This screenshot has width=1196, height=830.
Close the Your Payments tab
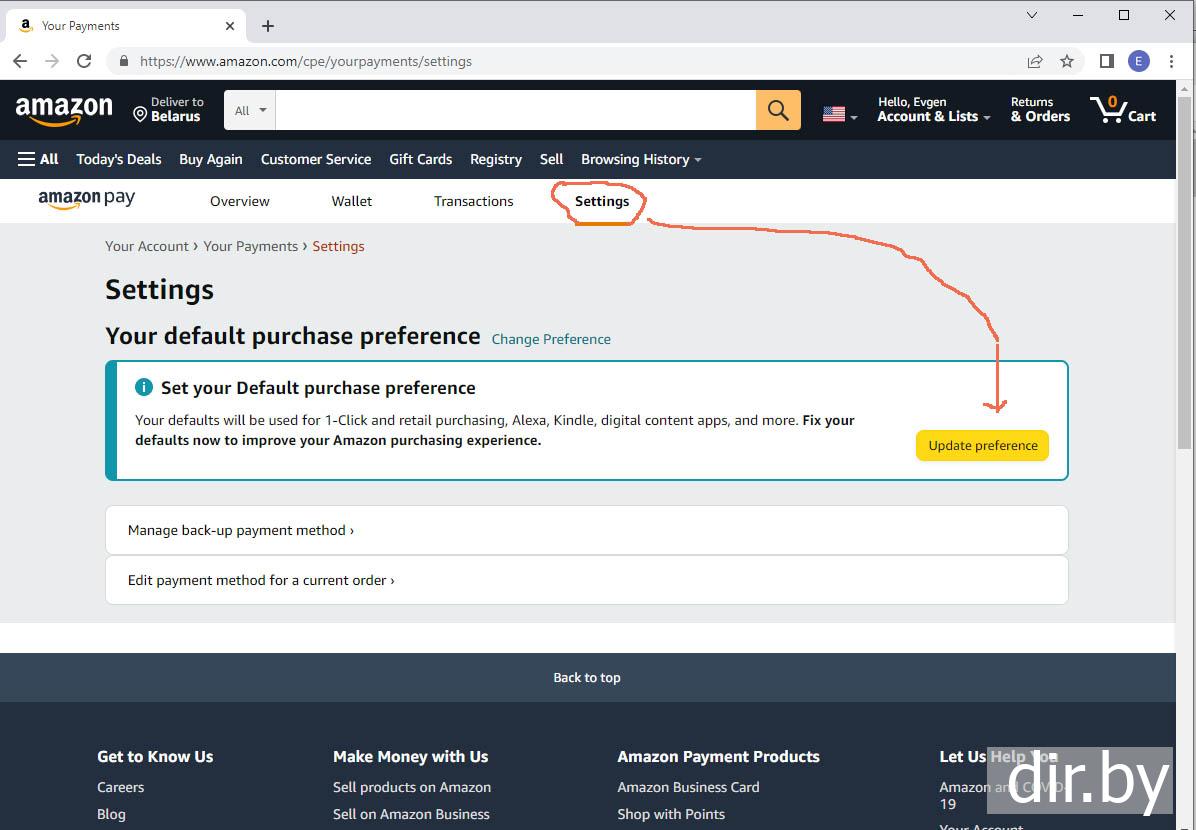pos(230,26)
